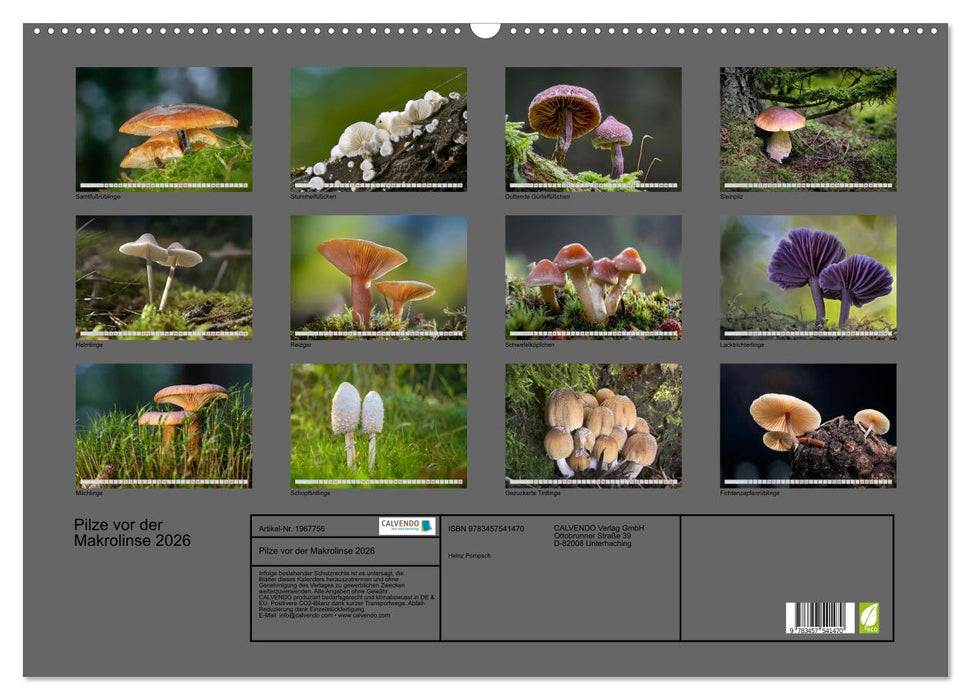Click the Artikel-Nr. 1967756 field
The width and height of the screenshot is (971, 700).
click(x=291, y=528)
